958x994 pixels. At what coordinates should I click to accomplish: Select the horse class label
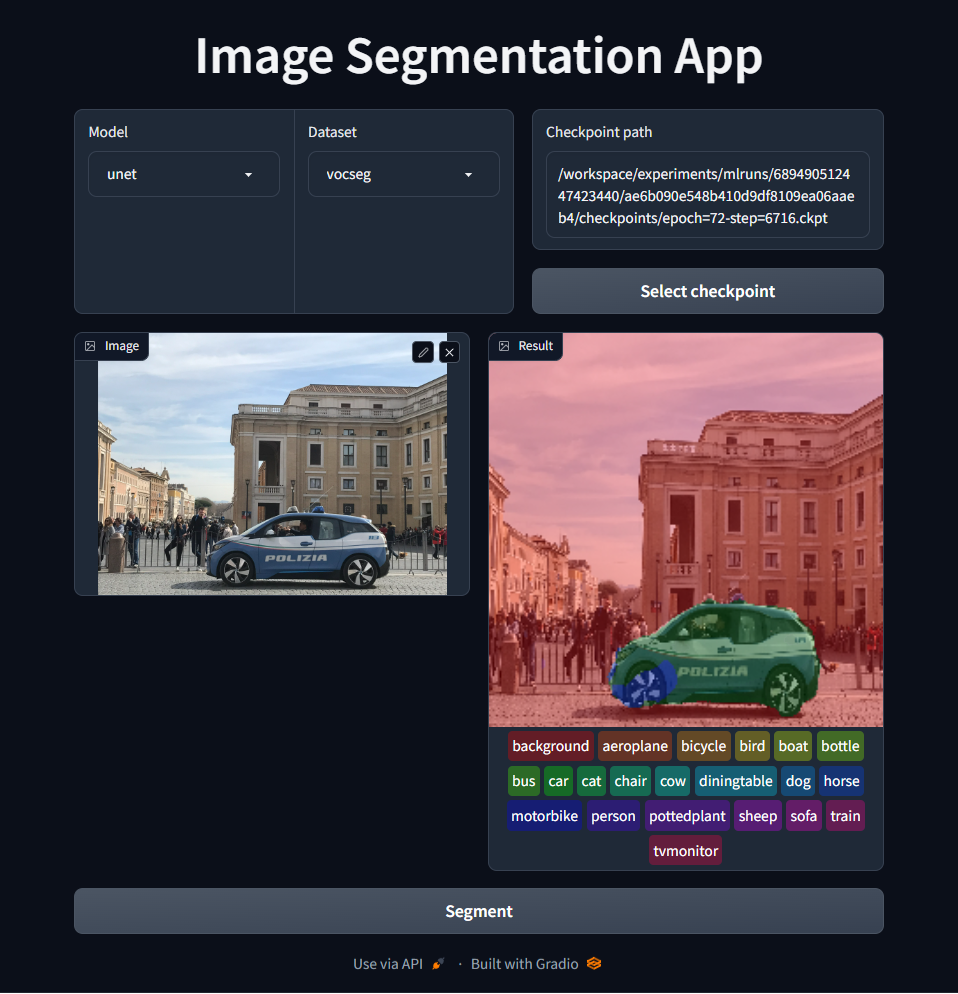point(841,781)
